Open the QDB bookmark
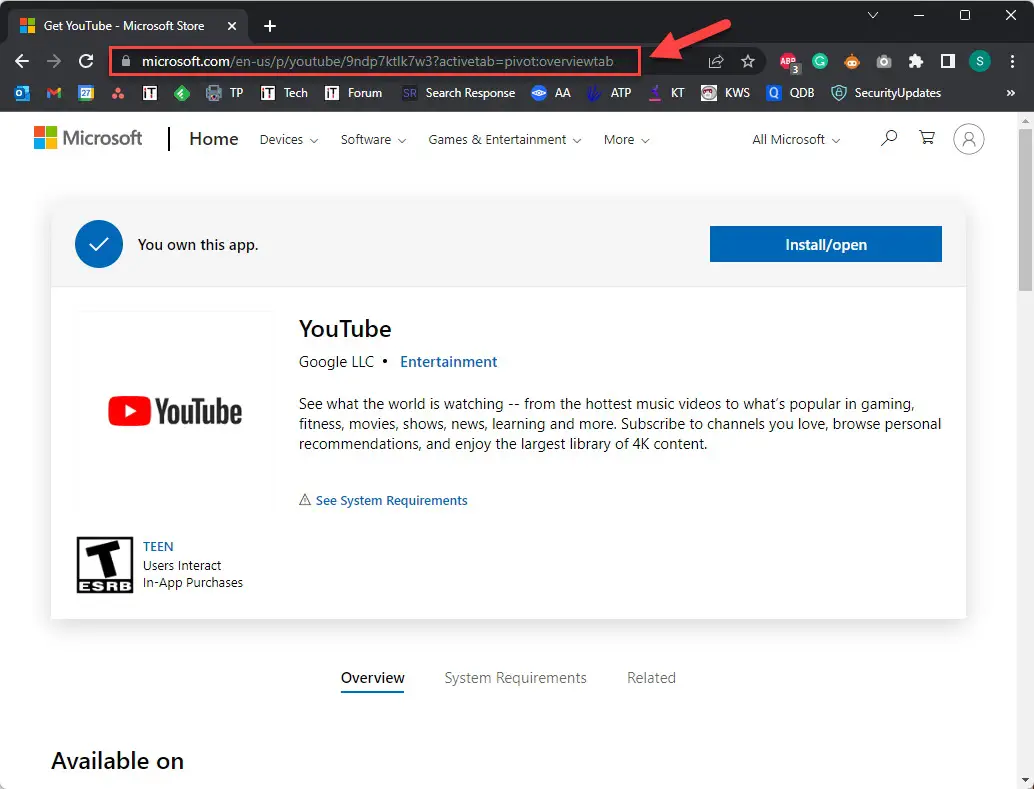1034x789 pixels. click(791, 93)
